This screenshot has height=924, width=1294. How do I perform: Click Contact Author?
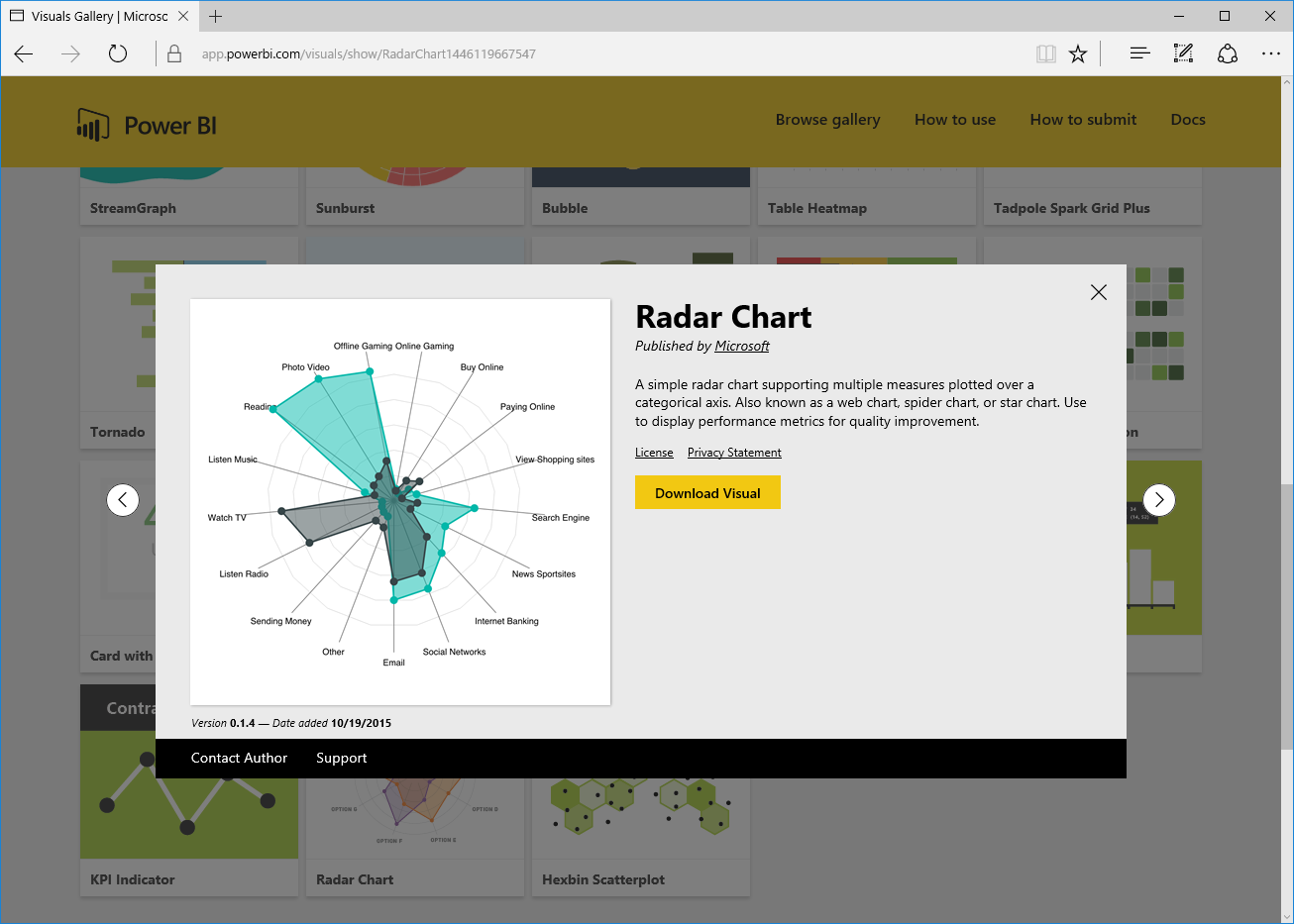pos(239,758)
